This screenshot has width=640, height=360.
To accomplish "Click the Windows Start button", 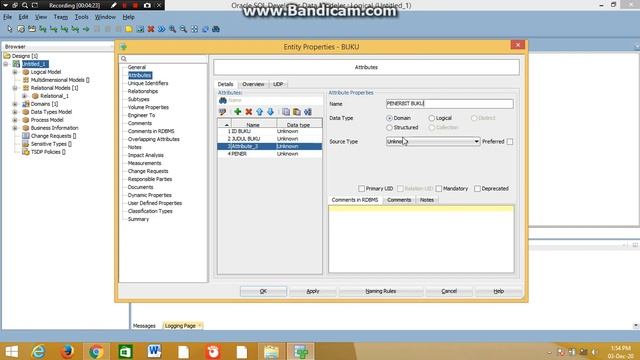I will click(x=11, y=351).
